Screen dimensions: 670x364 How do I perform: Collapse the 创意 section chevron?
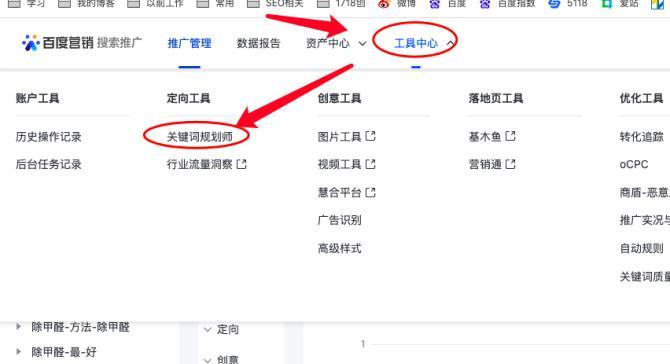(x=207, y=360)
